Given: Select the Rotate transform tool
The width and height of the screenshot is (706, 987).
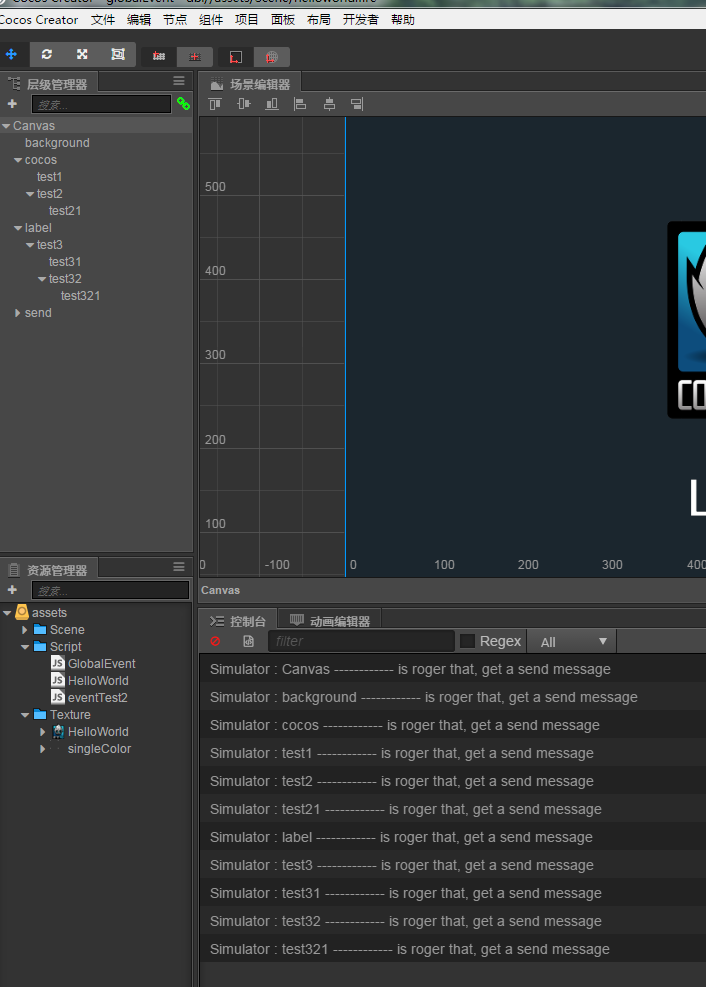Looking at the screenshot, I should pos(47,55).
